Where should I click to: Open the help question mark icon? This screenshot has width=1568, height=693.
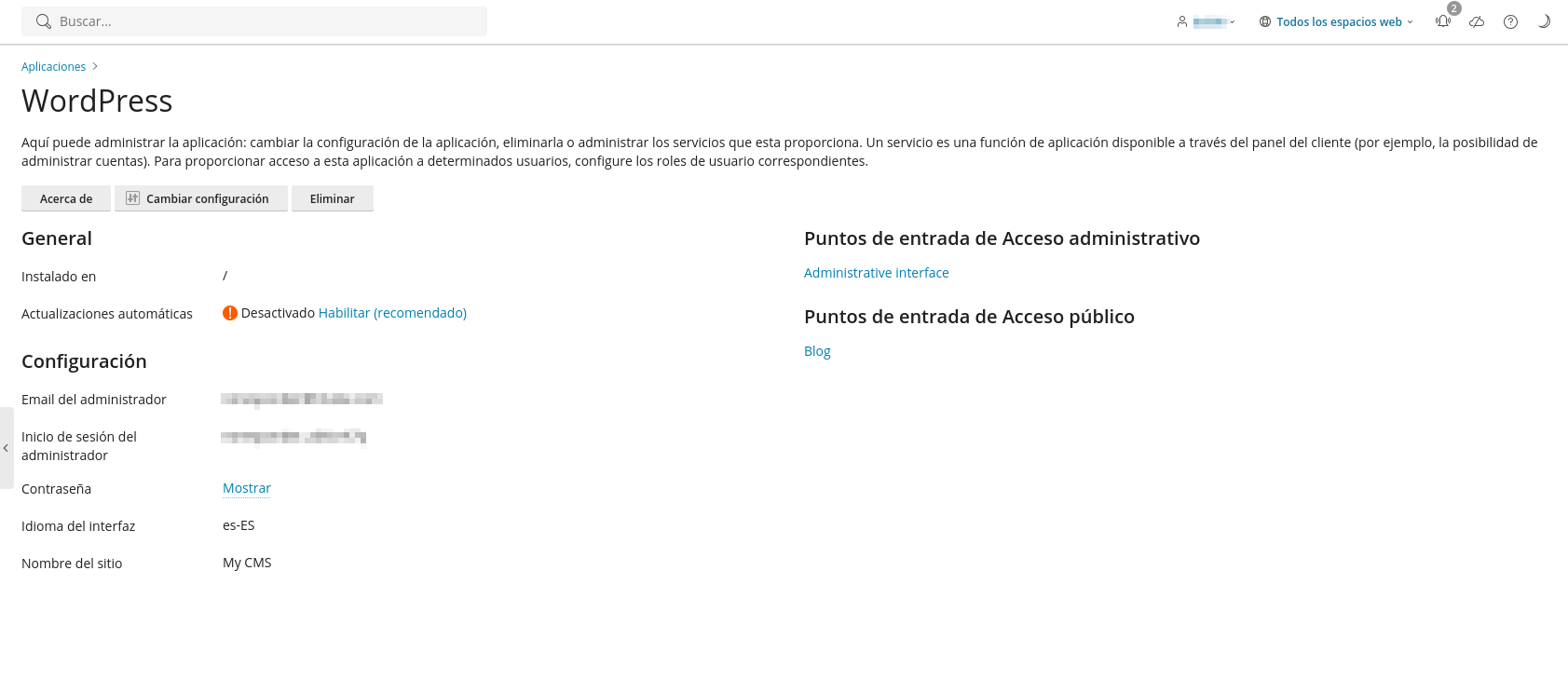pyautogui.click(x=1510, y=21)
